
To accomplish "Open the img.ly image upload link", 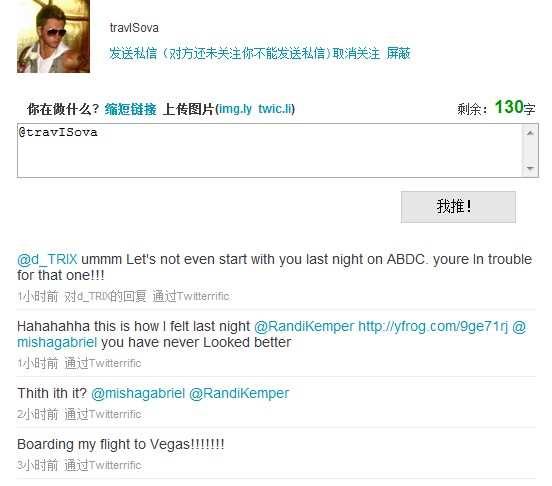I will tap(235, 109).
